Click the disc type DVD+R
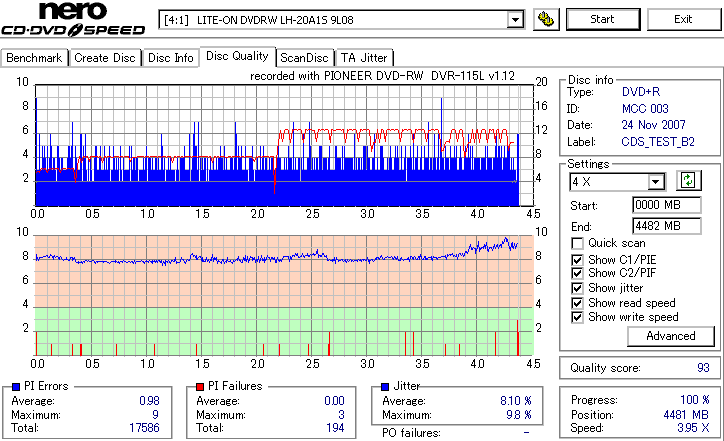The image size is (724, 441). tap(641, 92)
